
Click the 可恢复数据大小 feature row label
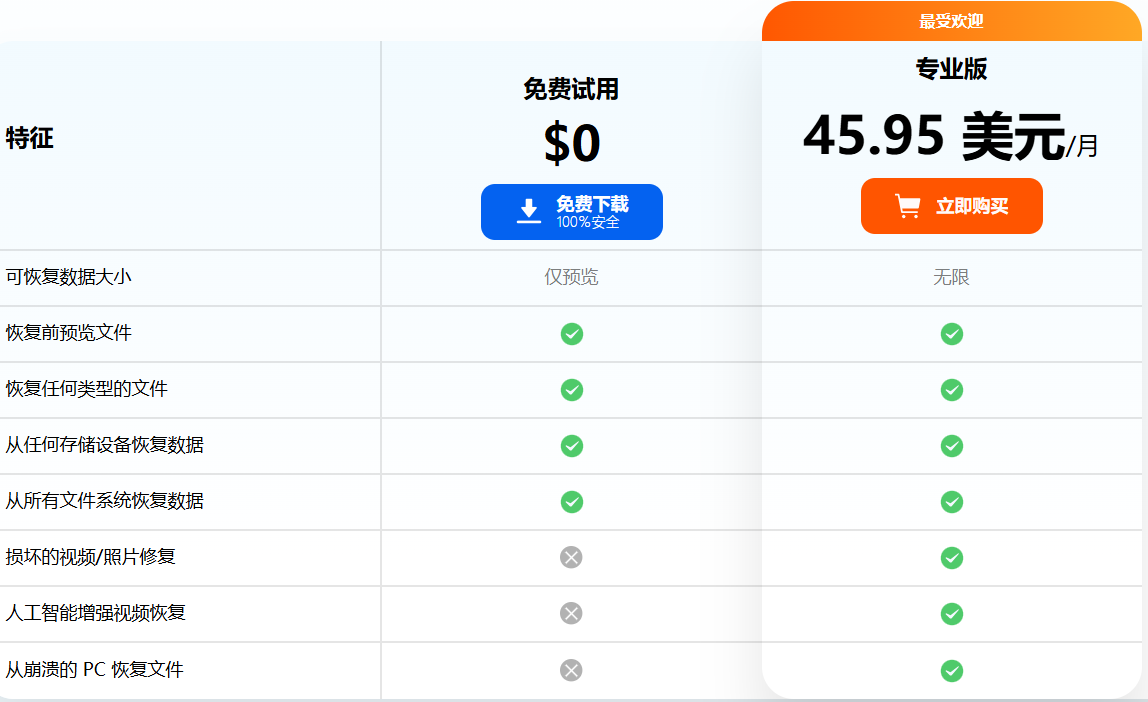pos(69,277)
